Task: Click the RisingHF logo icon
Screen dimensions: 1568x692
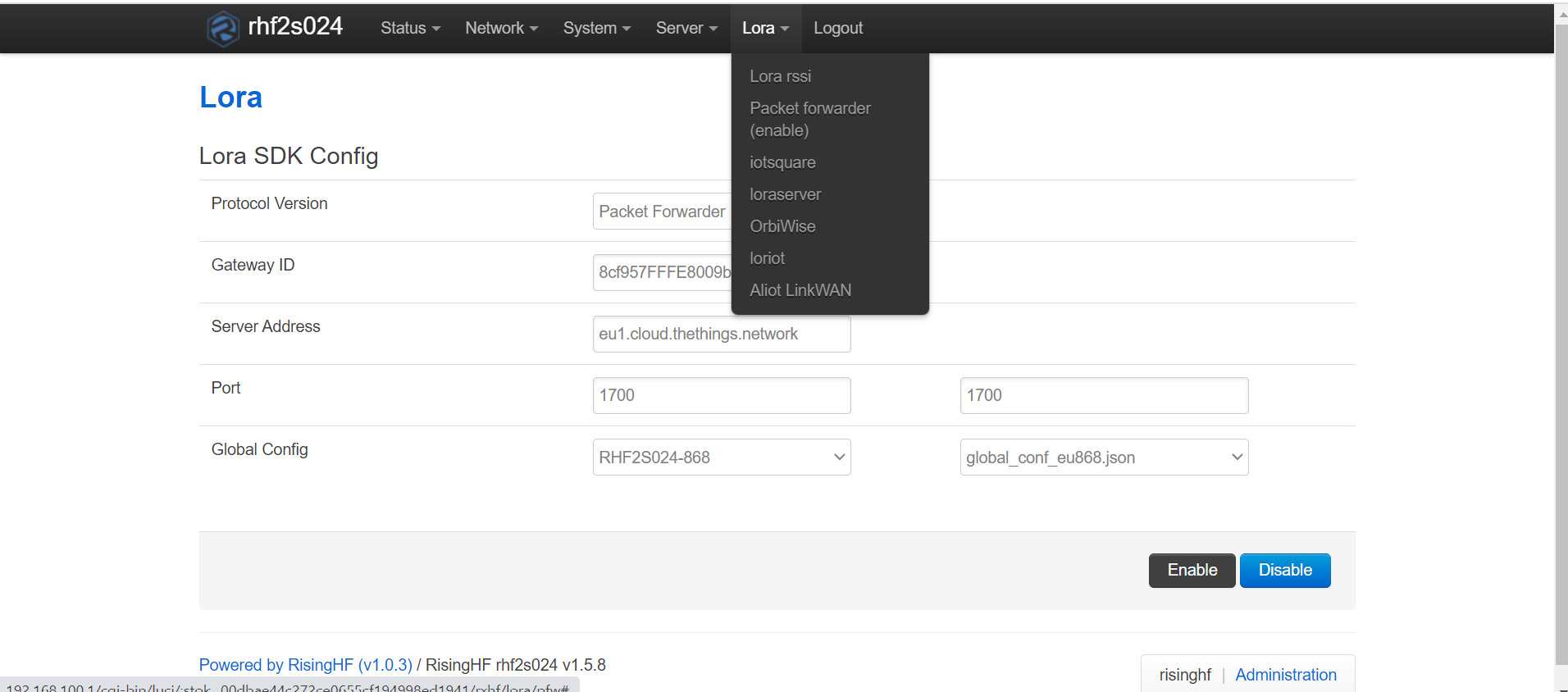Action: tap(222, 29)
